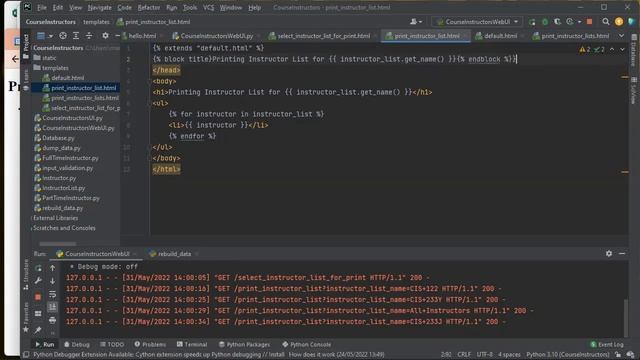Click the Expand All icon in the Project toolbar
640x360 pixels.
(76, 36)
